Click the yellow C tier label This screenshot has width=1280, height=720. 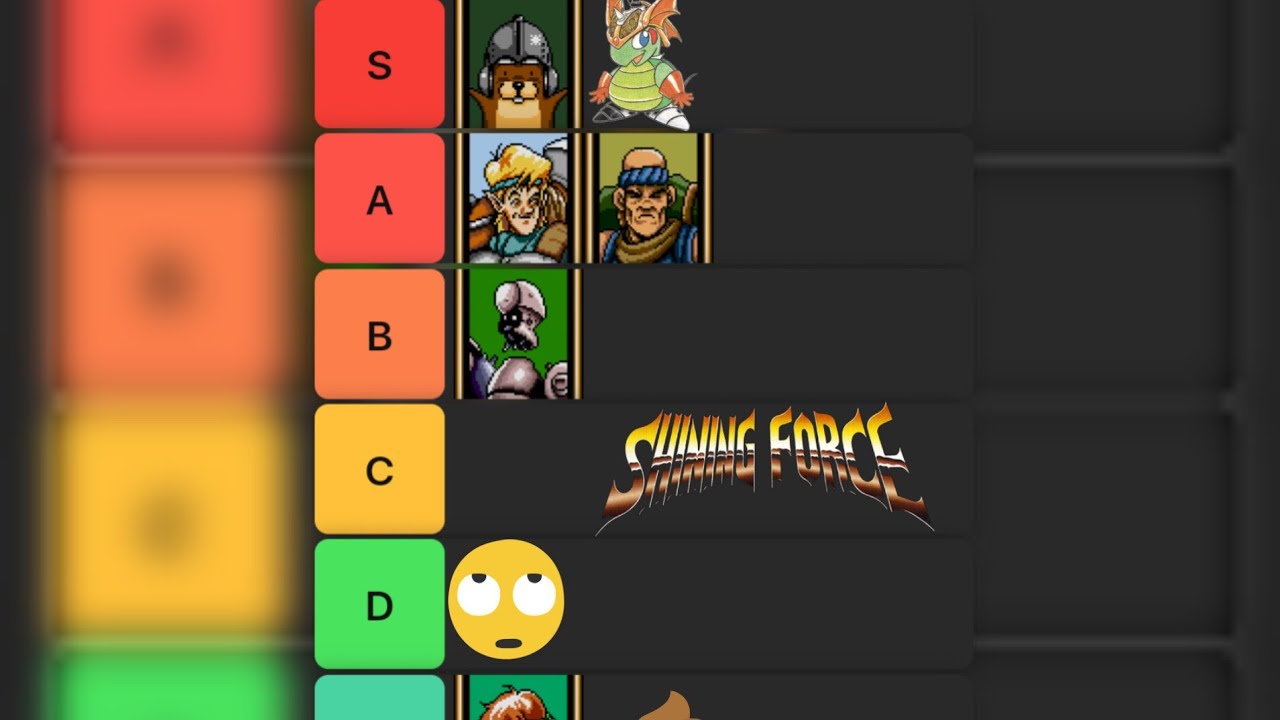[380, 469]
